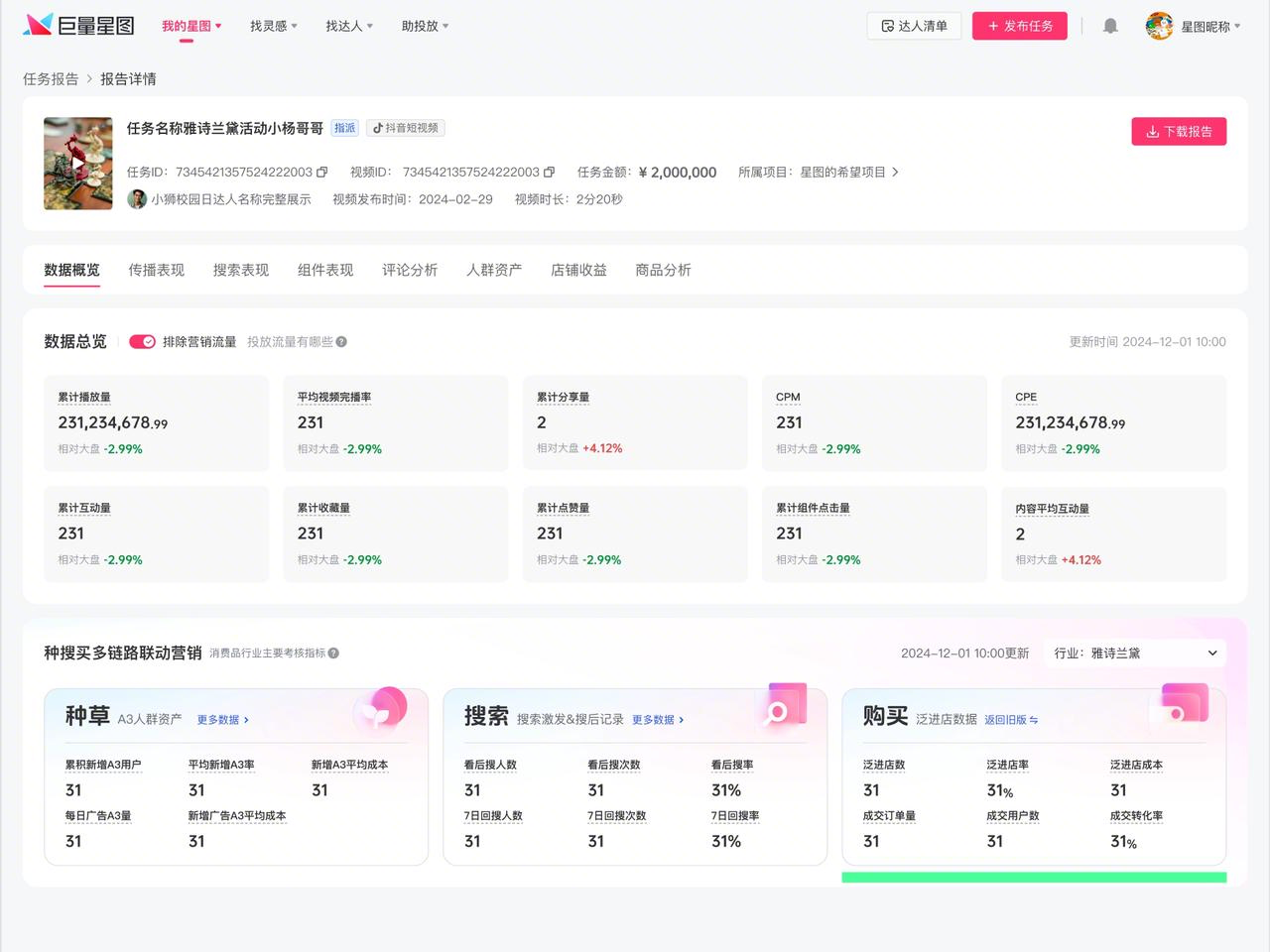This screenshot has height=952, width=1270.
Task: Copy the 任务ID number
Action: point(321,173)
